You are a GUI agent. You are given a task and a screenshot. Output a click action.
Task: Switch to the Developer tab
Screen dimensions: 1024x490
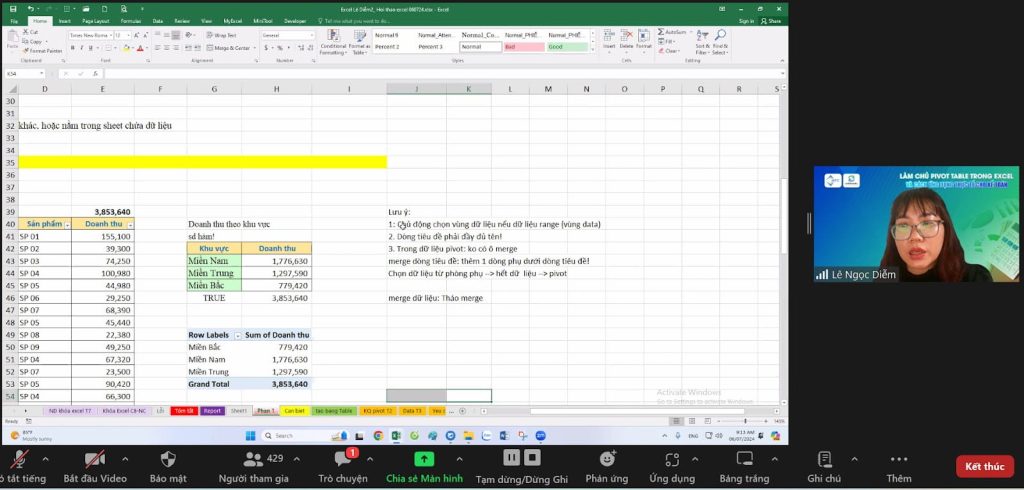click(295, 22)
